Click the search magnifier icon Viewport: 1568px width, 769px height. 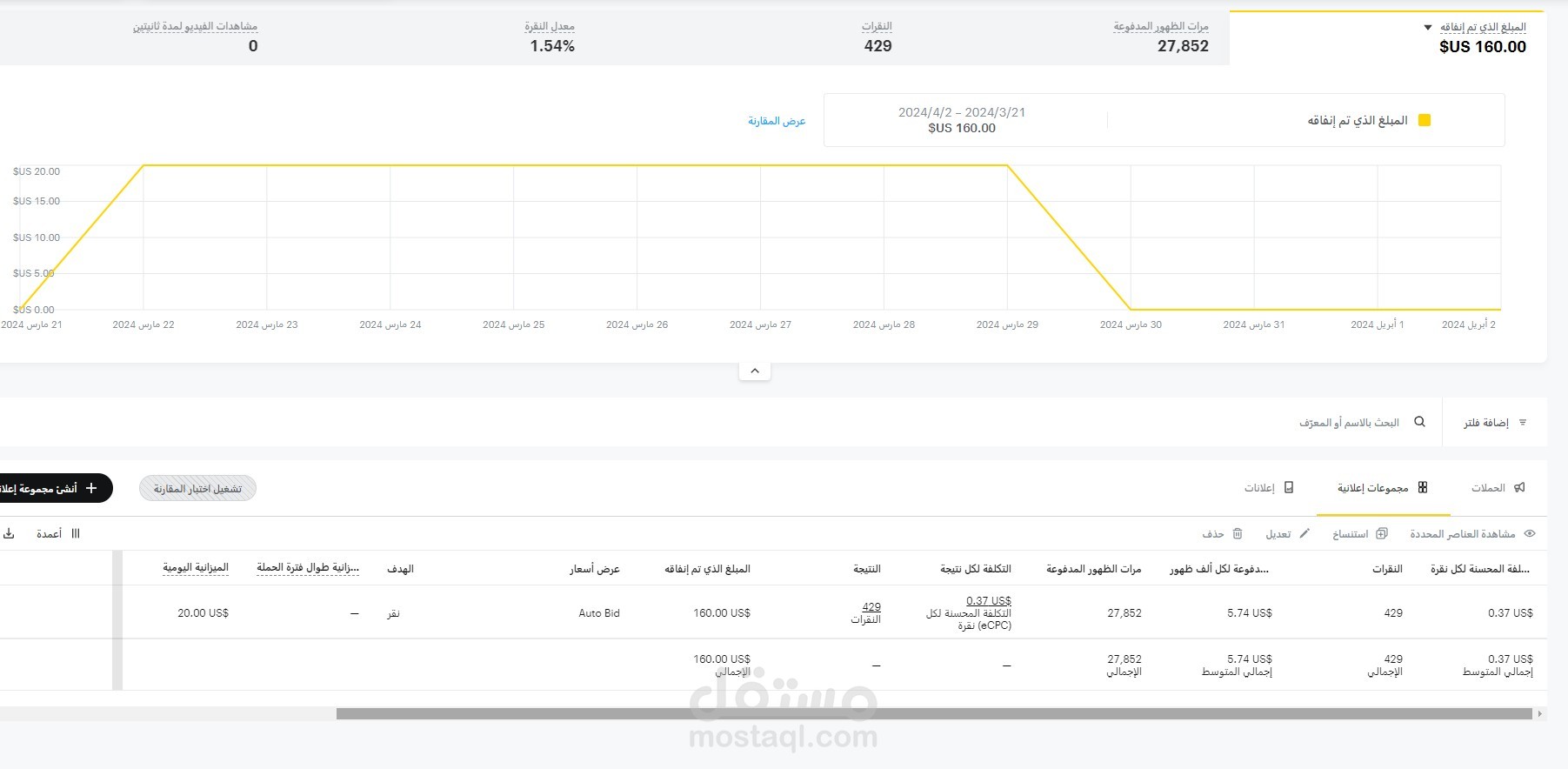1420,422
